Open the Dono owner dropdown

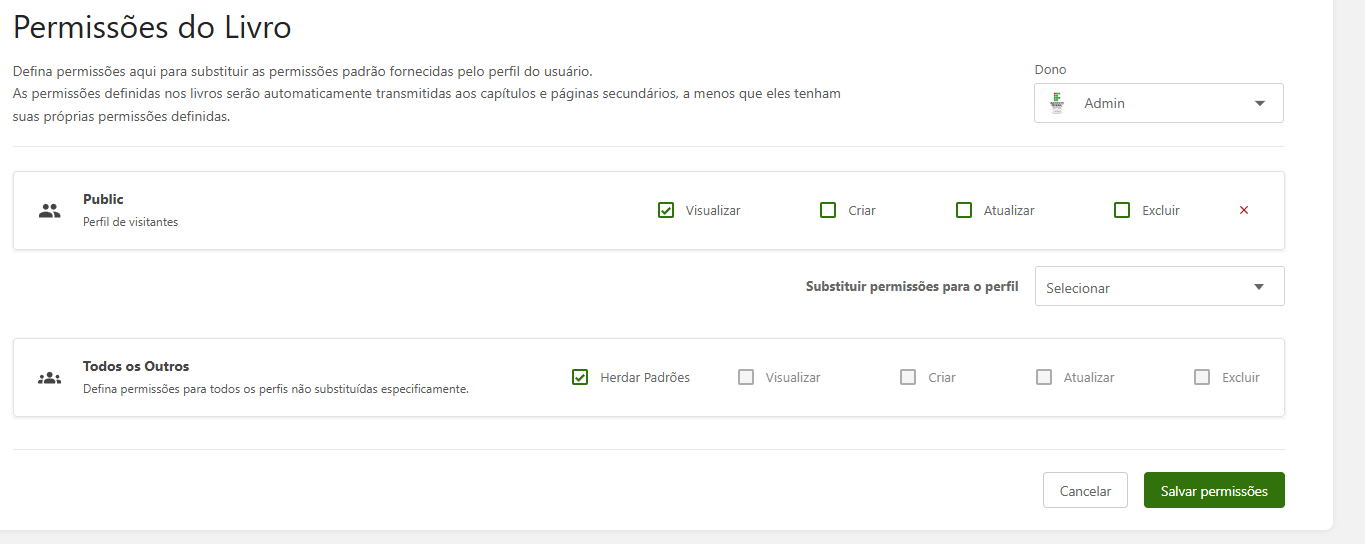(1159, 103)
